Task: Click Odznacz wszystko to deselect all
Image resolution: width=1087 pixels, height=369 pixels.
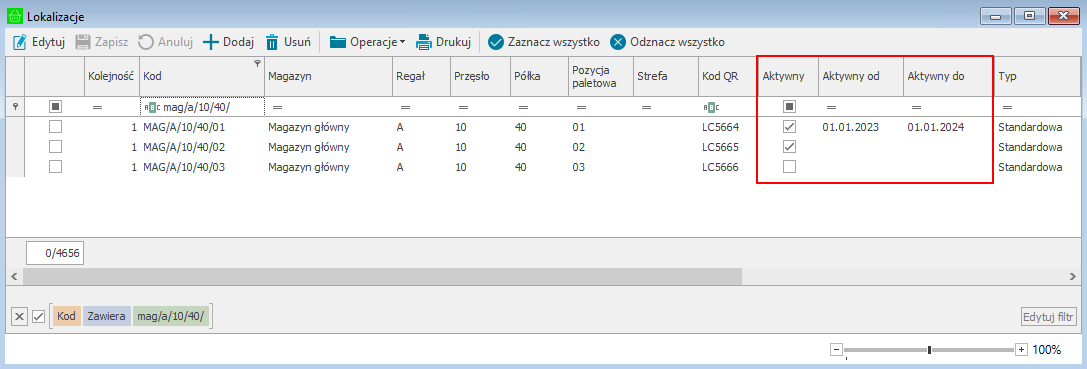Action: pyautogui.click(x=667, y=42)
